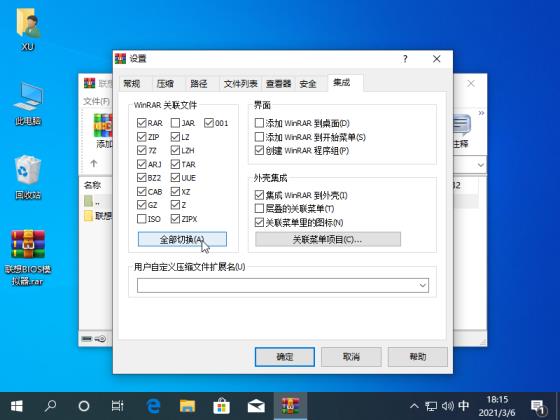Screen dimensions: 560x420
Task: Click the WinRAR taskbar icon
Action: tap(290, 406)
